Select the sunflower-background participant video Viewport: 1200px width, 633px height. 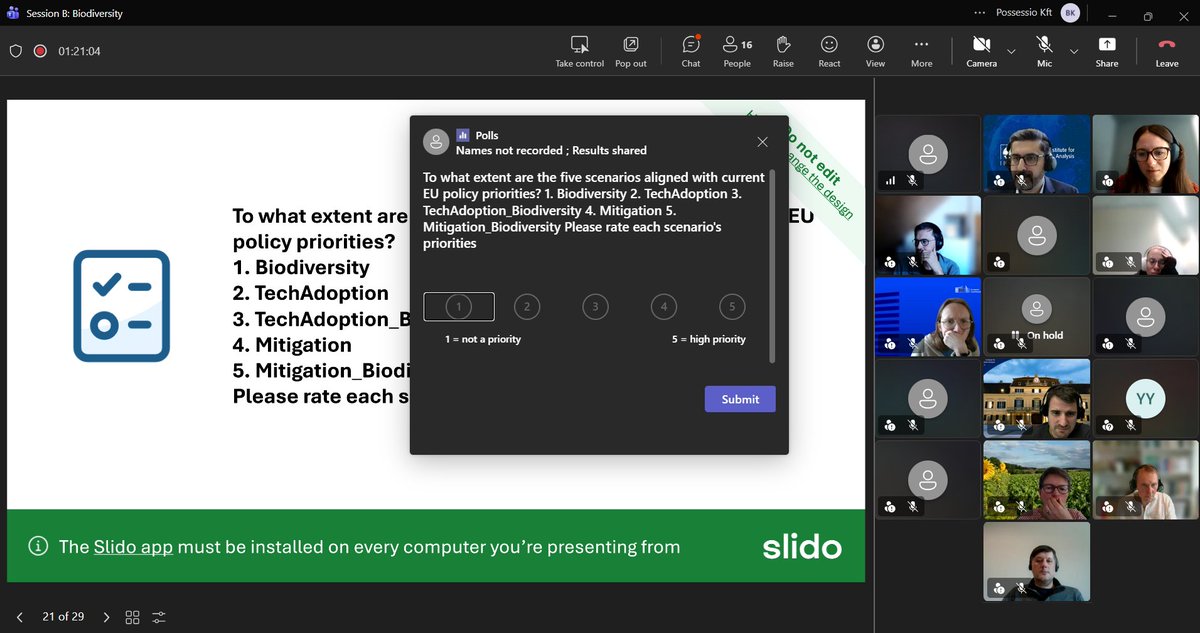[x=1036, y=480]
